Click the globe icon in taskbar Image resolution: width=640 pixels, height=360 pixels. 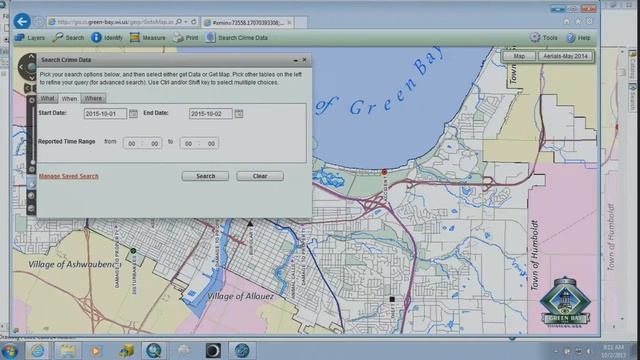(242, 351)
